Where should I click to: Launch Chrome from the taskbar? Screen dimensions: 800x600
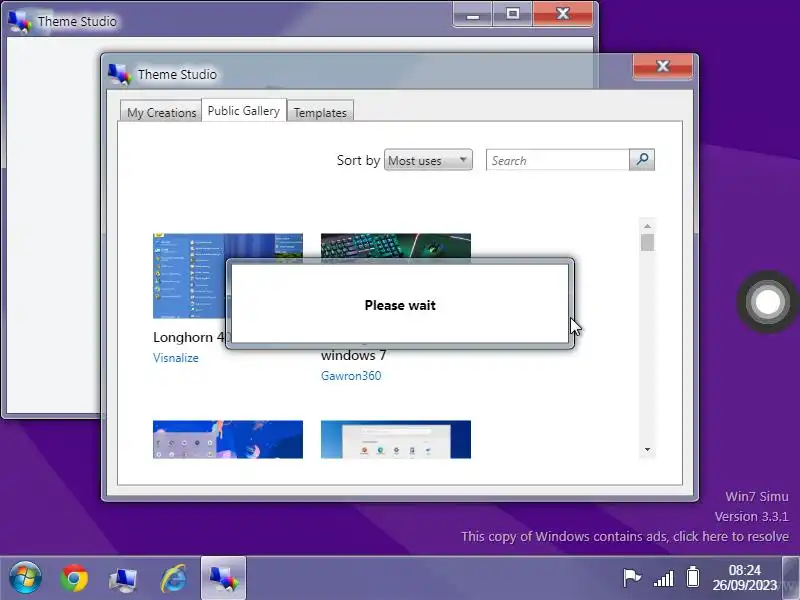(x=74, y=578)
